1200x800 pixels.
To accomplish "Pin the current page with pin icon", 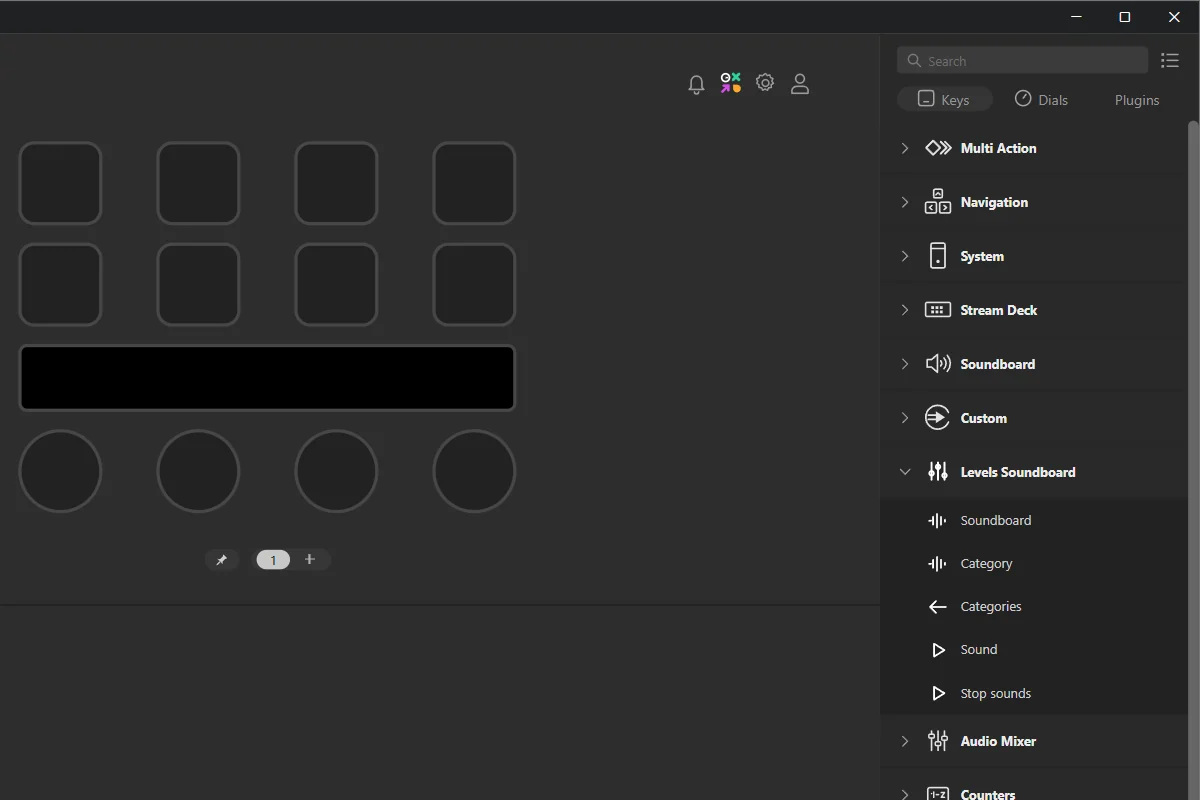I will coord(222,560).
